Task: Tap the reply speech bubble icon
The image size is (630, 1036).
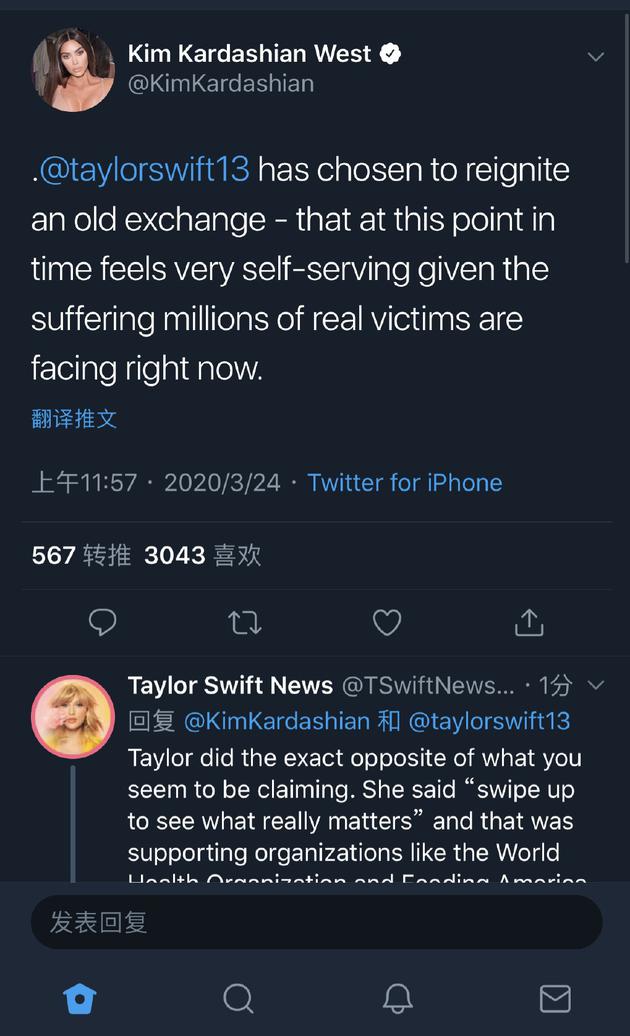Action: coord(103,623)
